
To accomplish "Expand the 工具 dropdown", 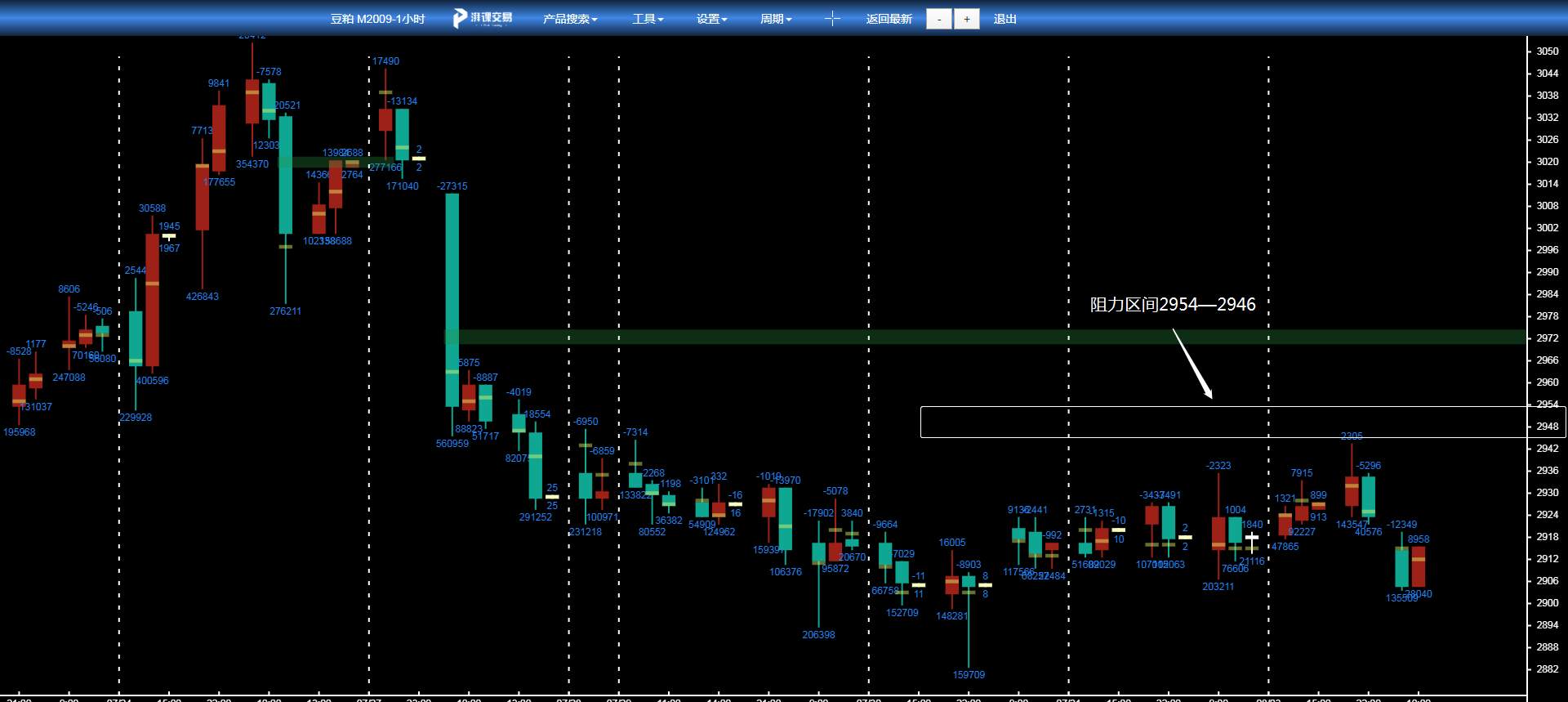I will (648, 19).
